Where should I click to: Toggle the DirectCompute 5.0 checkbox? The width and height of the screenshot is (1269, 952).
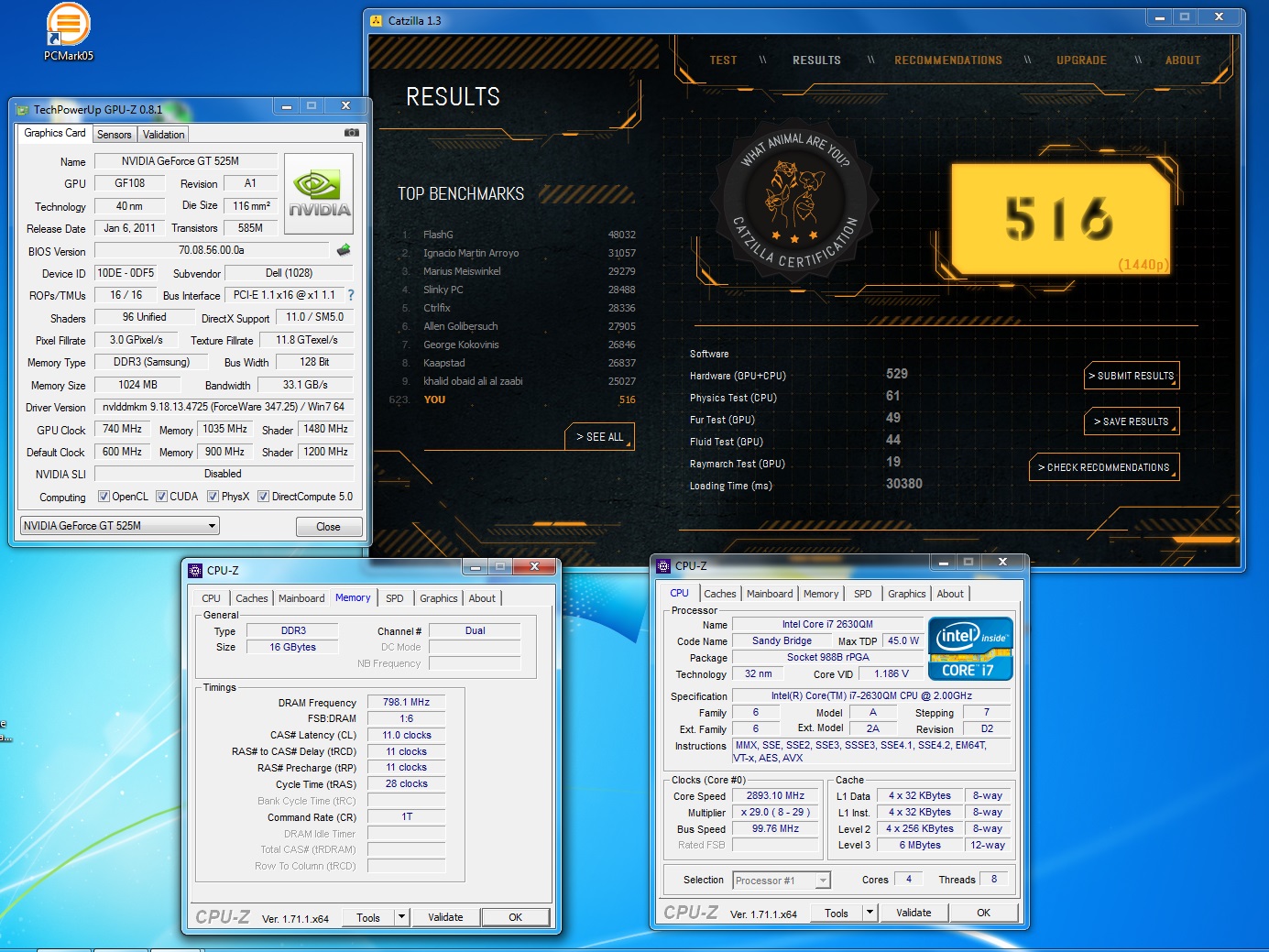[x=263, y=497]
